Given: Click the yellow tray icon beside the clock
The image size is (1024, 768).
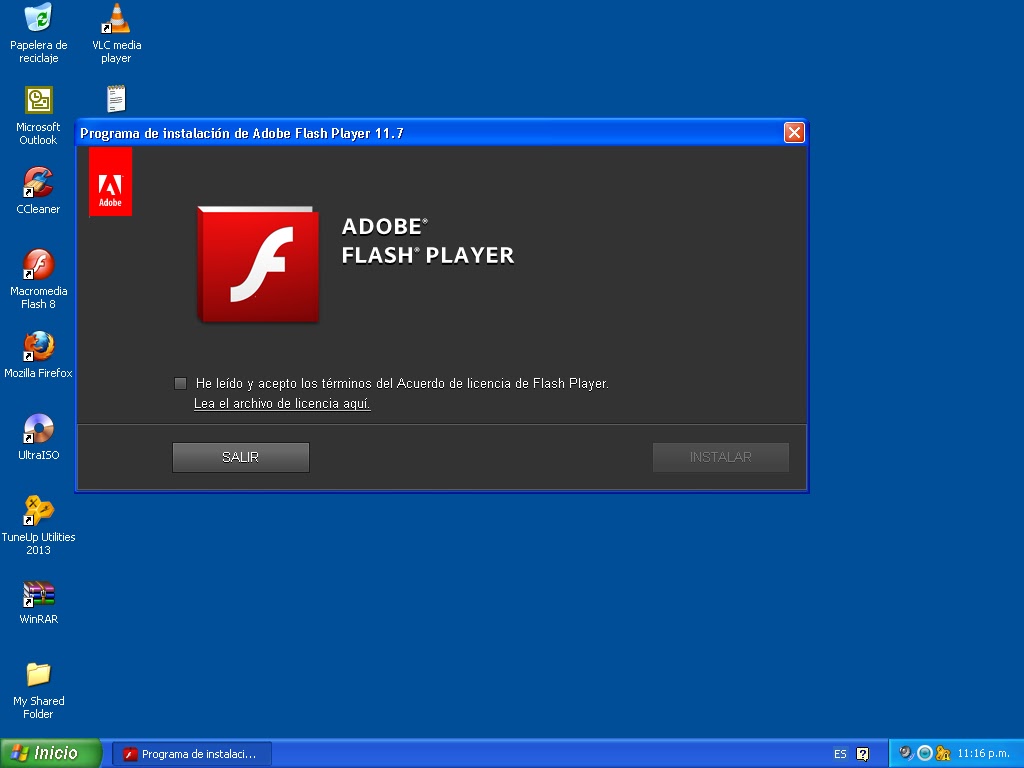Looking at the screenshot, I should pos(943,753).
